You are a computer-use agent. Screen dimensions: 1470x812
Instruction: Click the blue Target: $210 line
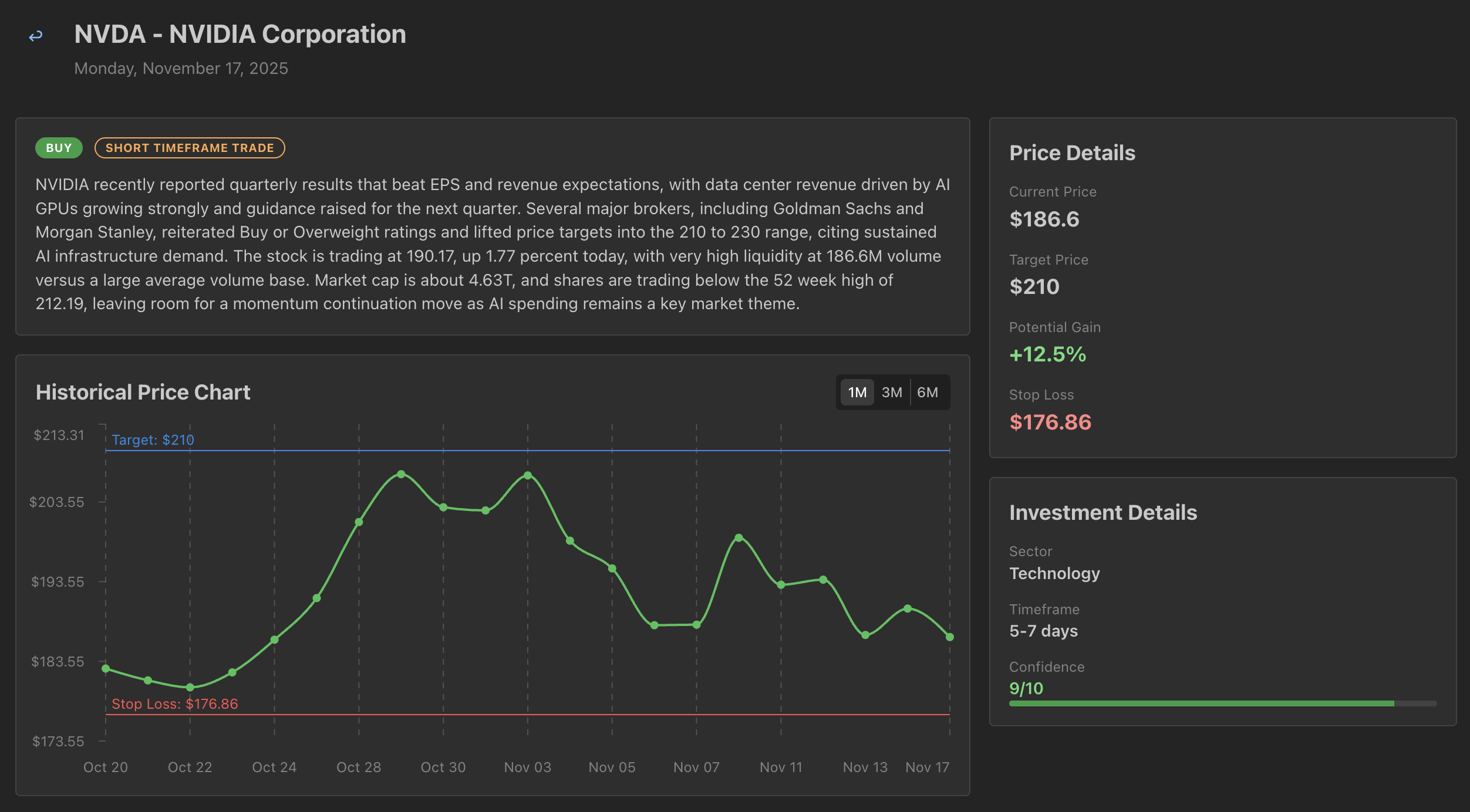click(x=528, y=451)
